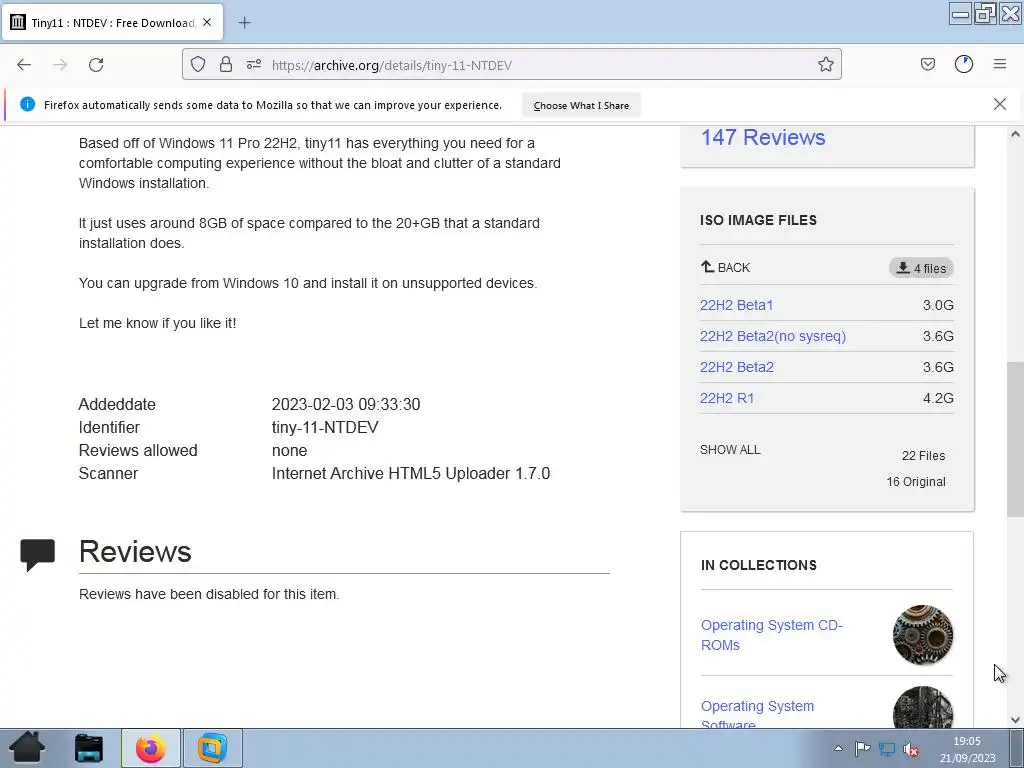Click 'Internet Archive HTML5 Uploader 1.7.0' text
The height and width of the screenshot is (768, 1024).
point(411,473)
